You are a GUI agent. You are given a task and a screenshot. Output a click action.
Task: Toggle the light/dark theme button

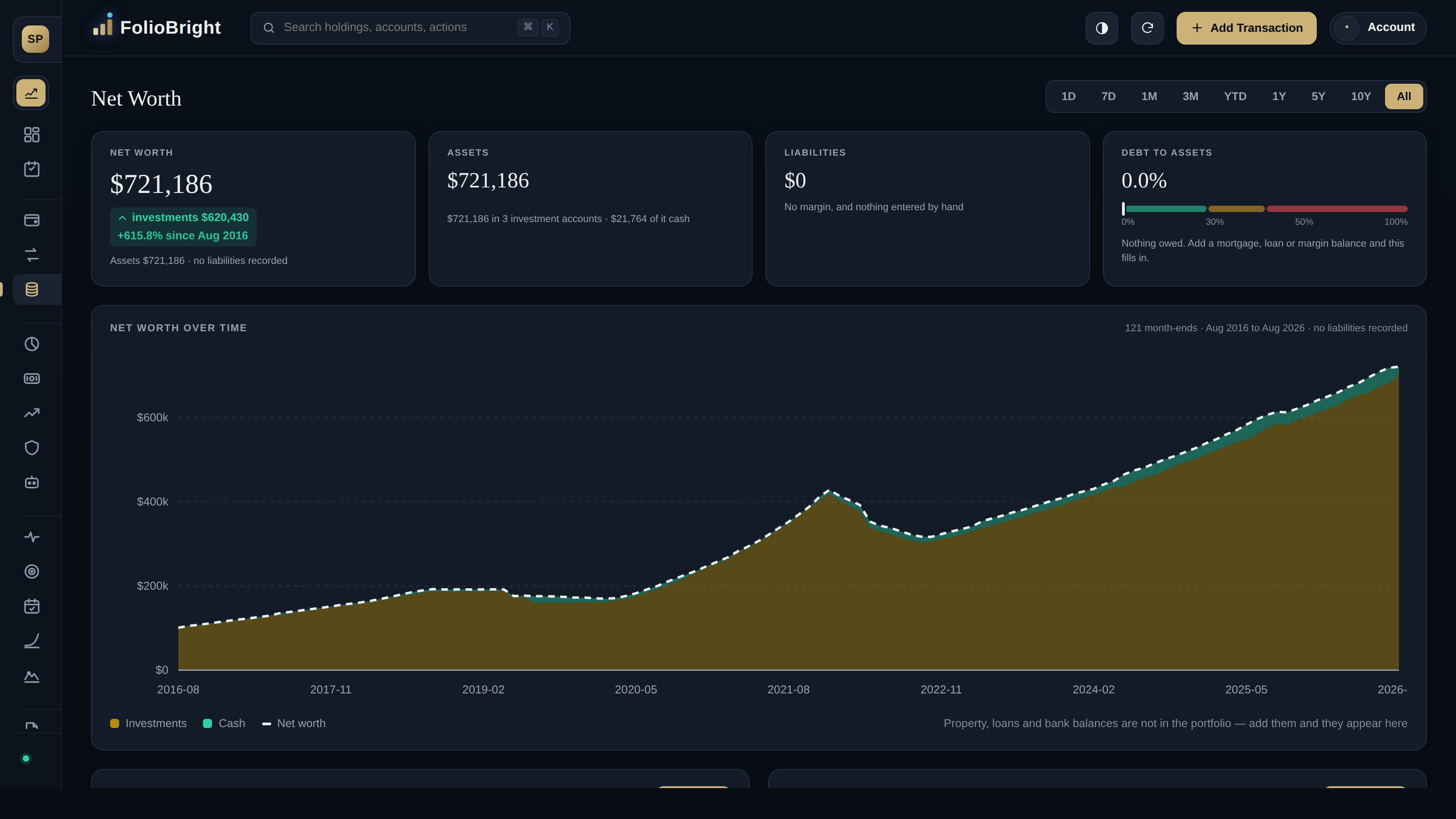(x=1102, y=28)
